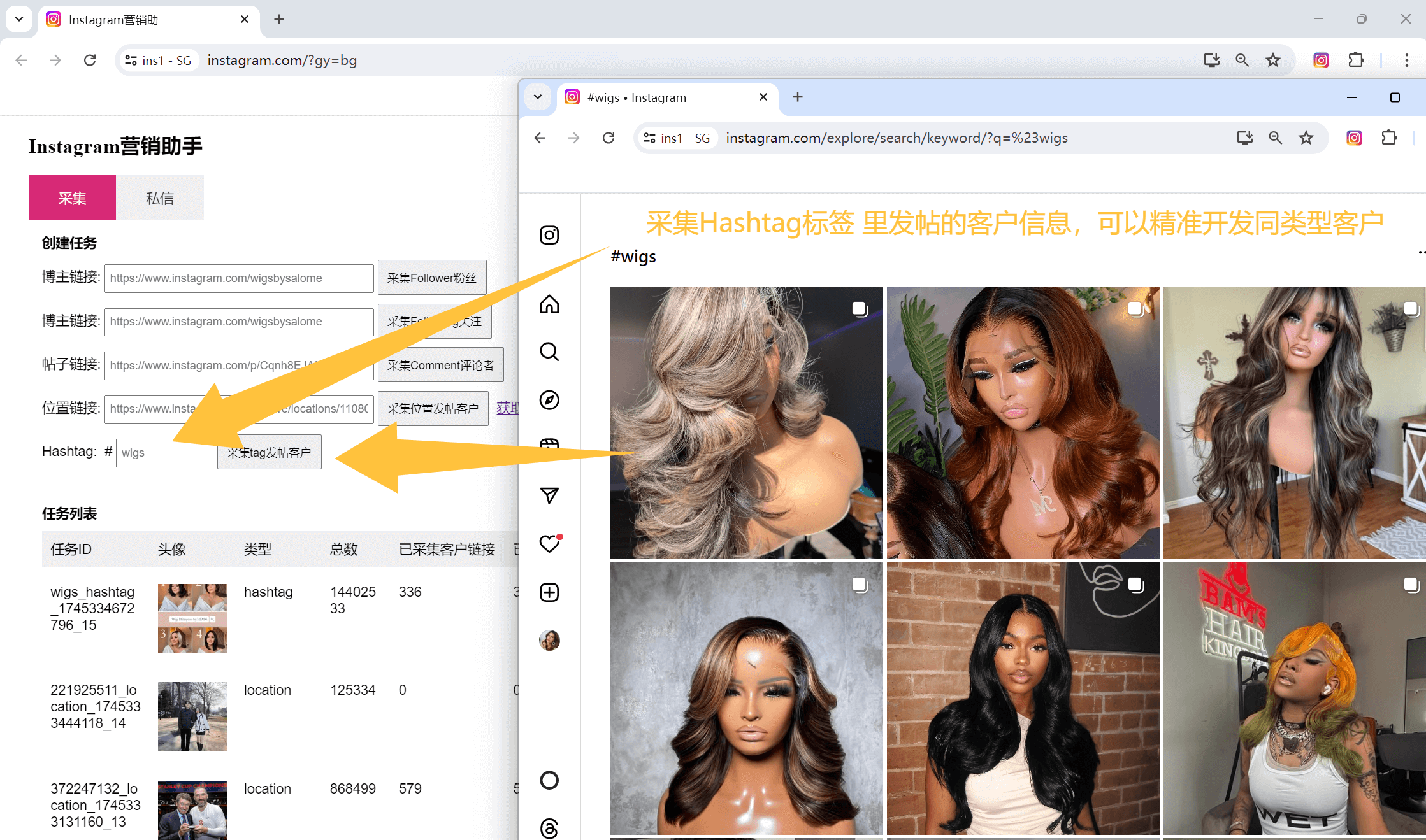Image resolution: width=1426 pixels, height=840 pixels.
Task: Close the #wigs • Instagram tab
Action: pos(763,97)
